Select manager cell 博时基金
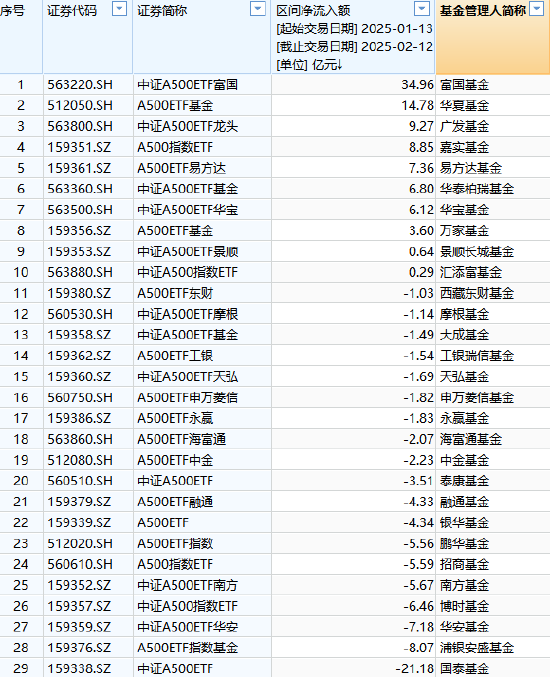The height and width of the screenshot is (677, 550). point(493,606)
